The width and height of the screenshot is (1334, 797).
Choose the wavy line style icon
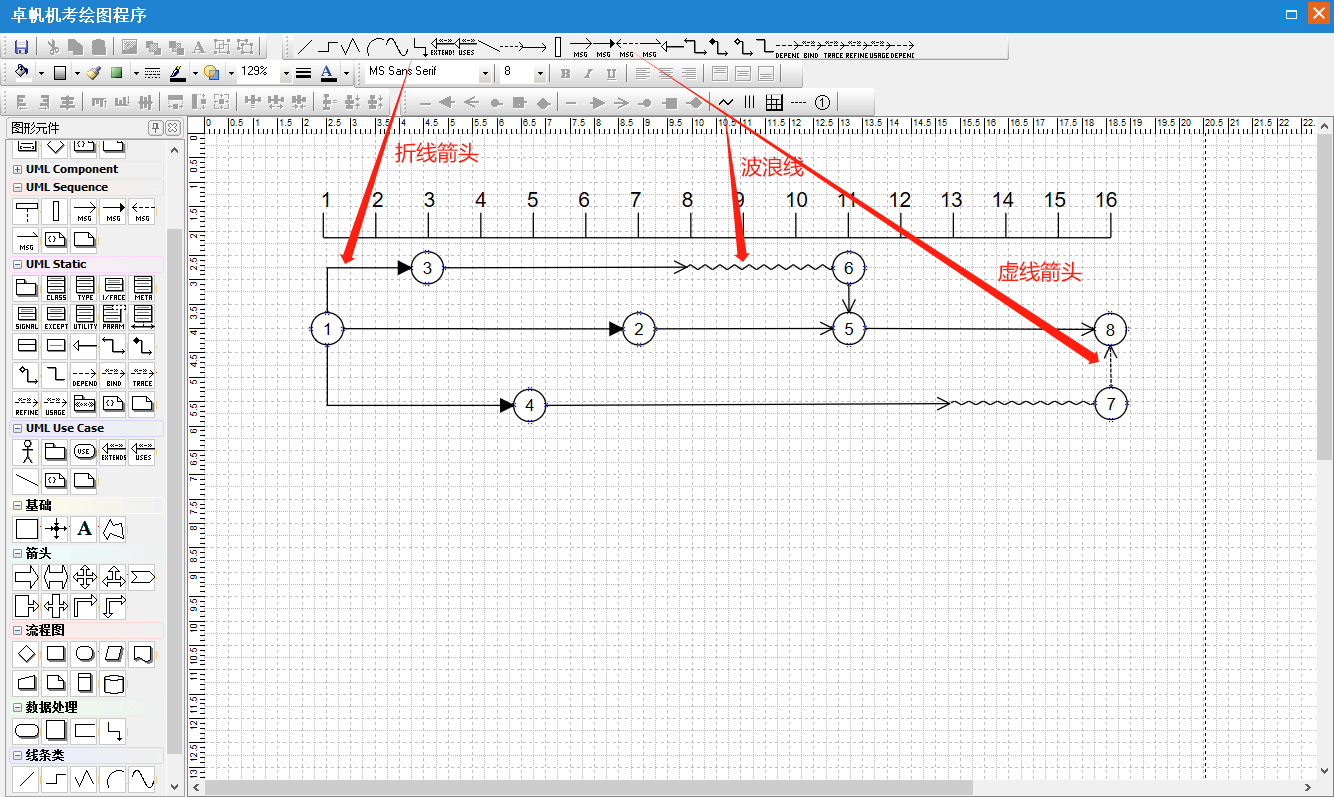coord(726,102)
